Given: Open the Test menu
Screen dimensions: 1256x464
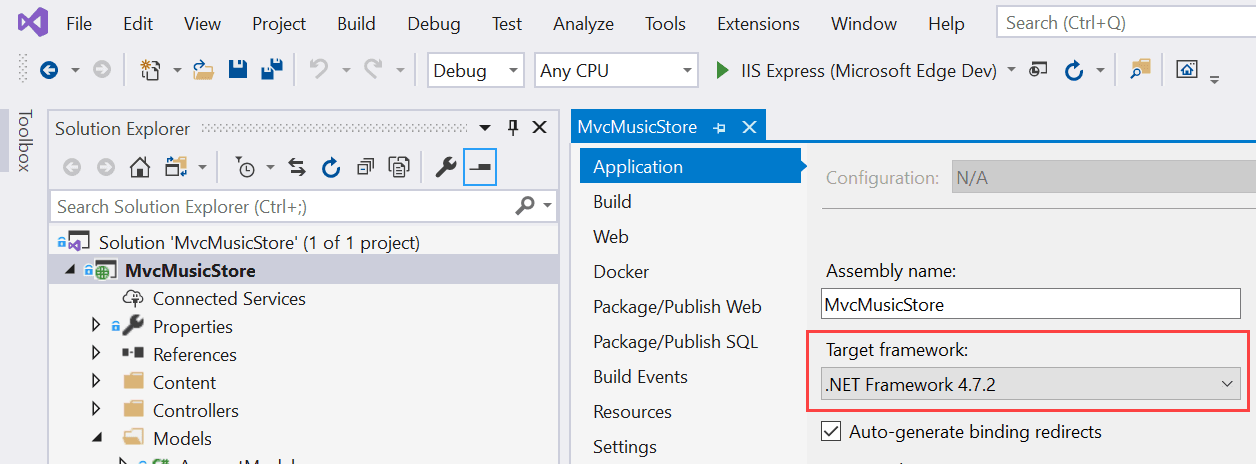Looking at the screenshot, I should (507, 23).
